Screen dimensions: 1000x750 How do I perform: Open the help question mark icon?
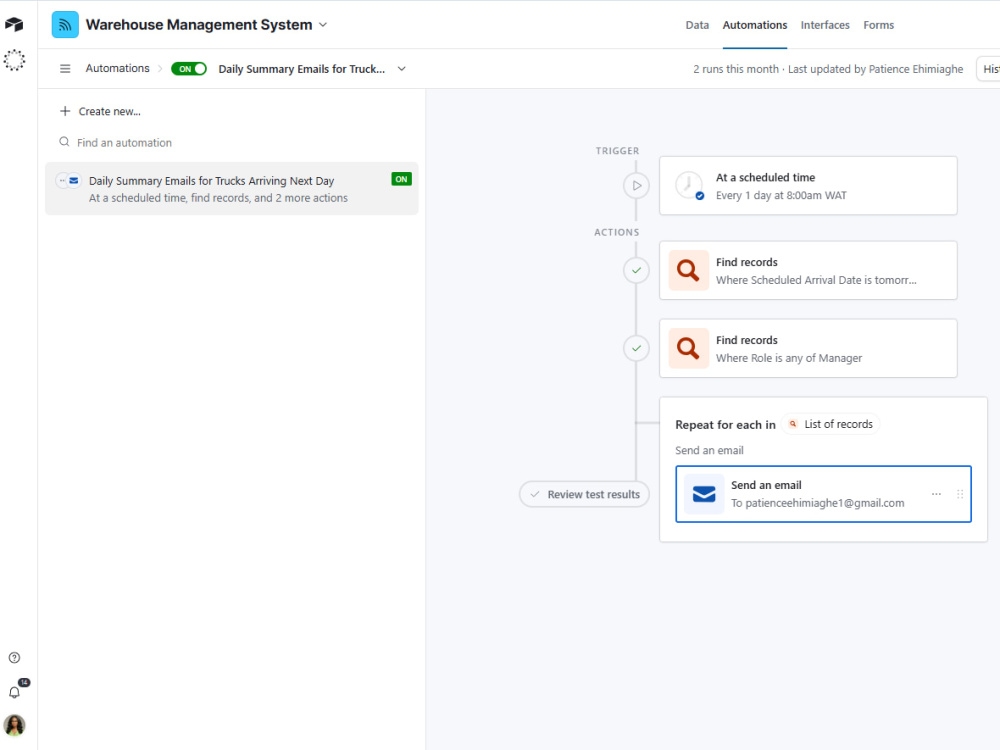[x=14, y=658]
